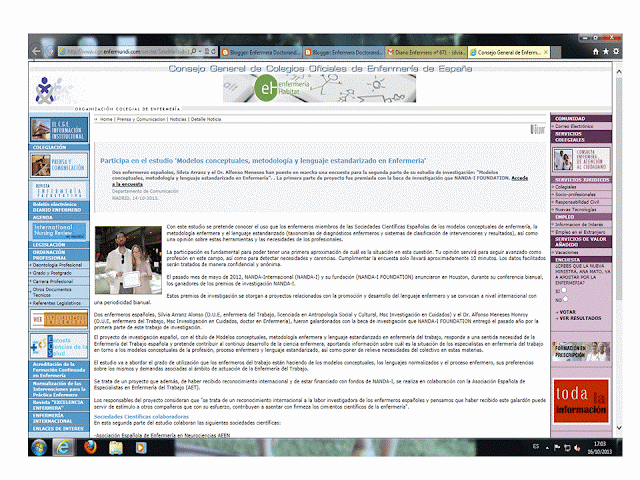Select the NO radio button in survey
The width and height of the screenshot is (640, 480).
click(x=565, y=299)
